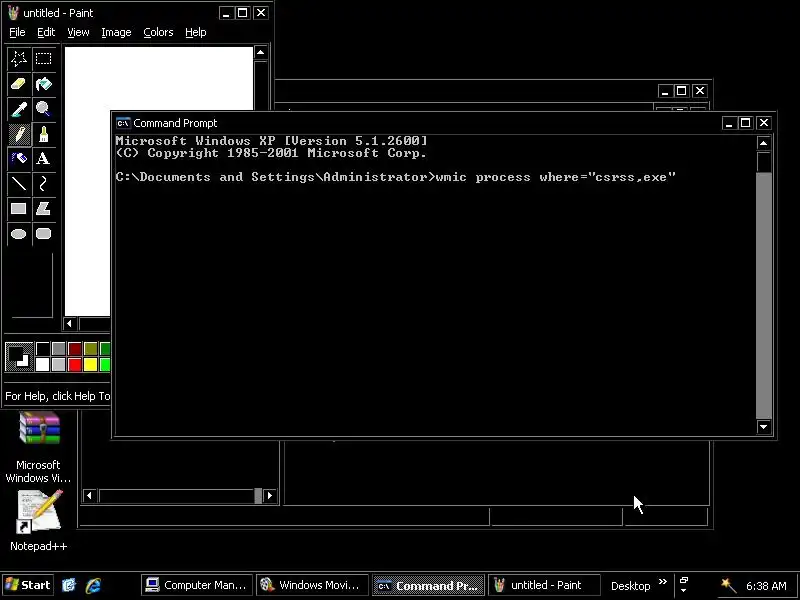
Task: Choose the Eraser tool in Paint
Action: click(19, 84)
